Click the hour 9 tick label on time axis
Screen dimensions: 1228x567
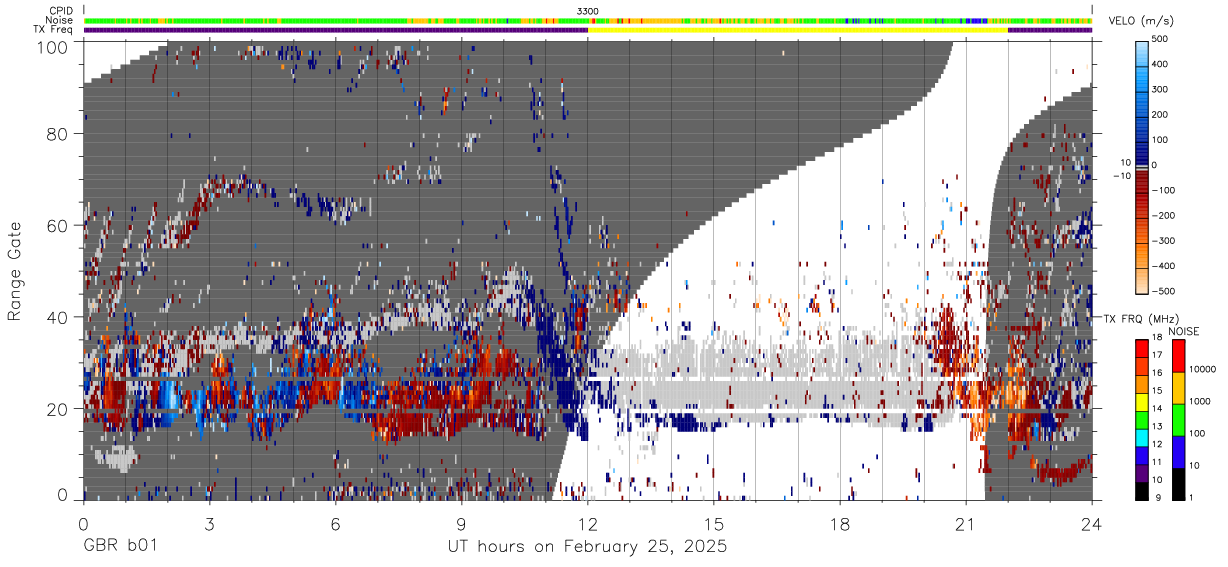click(x=462, y=524)
